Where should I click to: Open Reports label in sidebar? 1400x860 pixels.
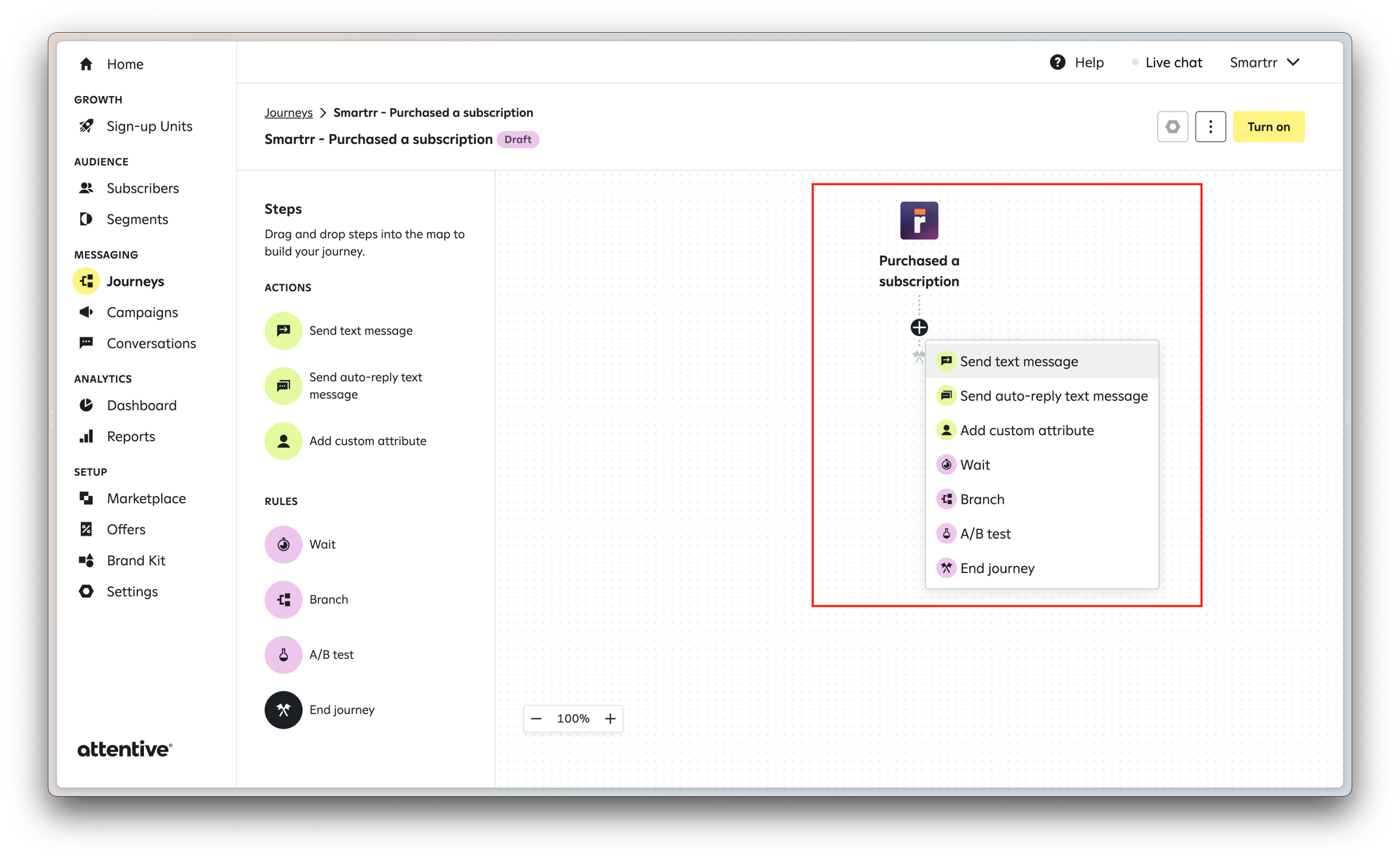(x=131, y=436)
